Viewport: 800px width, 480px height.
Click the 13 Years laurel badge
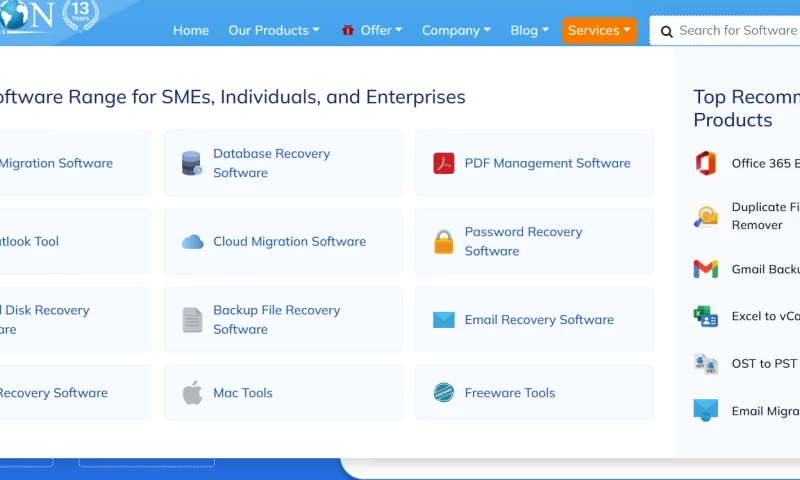80,14
